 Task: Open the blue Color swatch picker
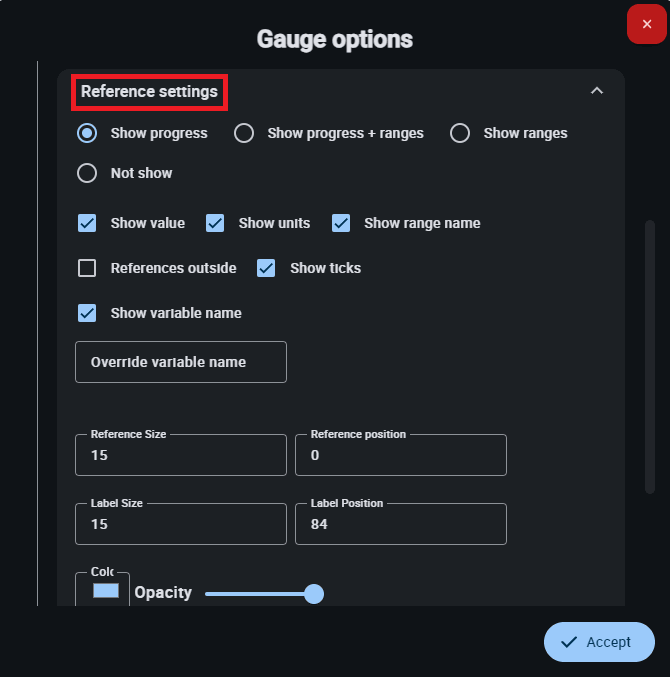105,591
